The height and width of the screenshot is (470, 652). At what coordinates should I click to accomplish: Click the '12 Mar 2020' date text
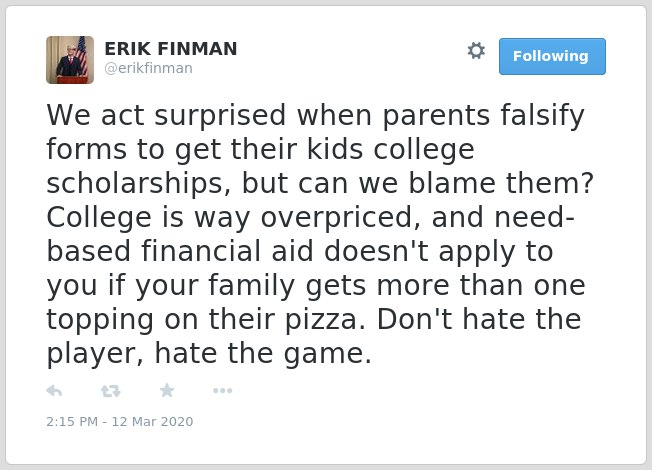coord(152,421)
